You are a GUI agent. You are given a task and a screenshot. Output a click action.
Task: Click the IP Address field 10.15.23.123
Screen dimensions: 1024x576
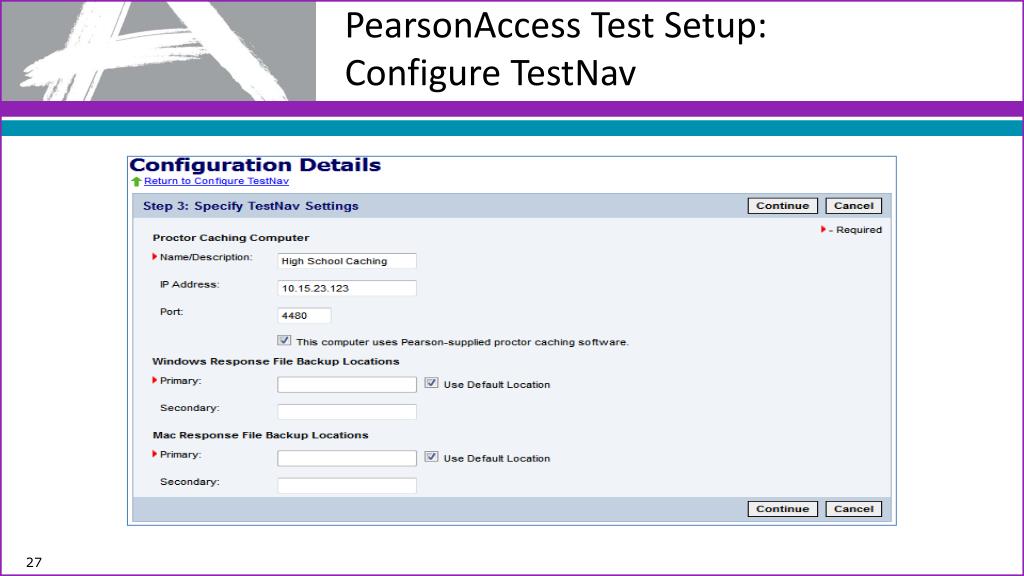tap(347, 289)
